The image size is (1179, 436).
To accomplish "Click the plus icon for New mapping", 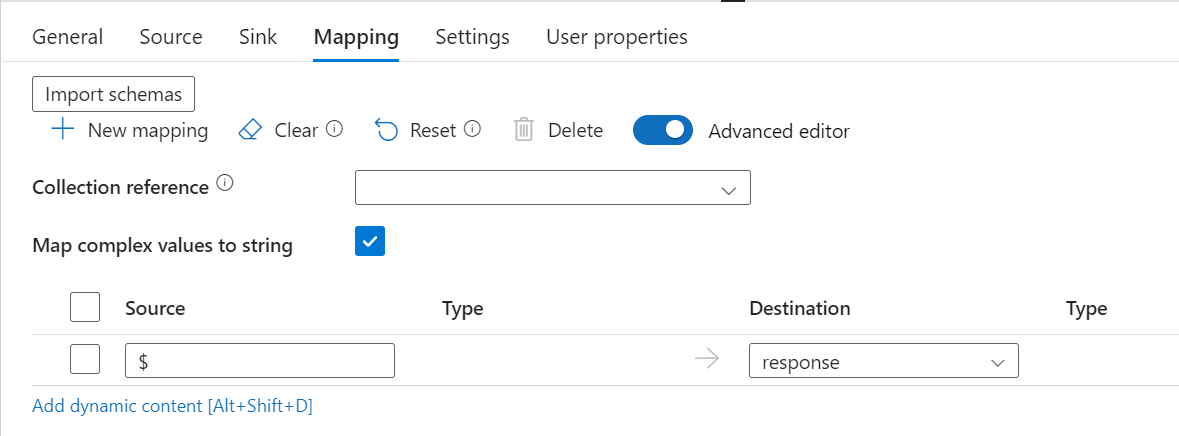I will click(x=63, y=130).
